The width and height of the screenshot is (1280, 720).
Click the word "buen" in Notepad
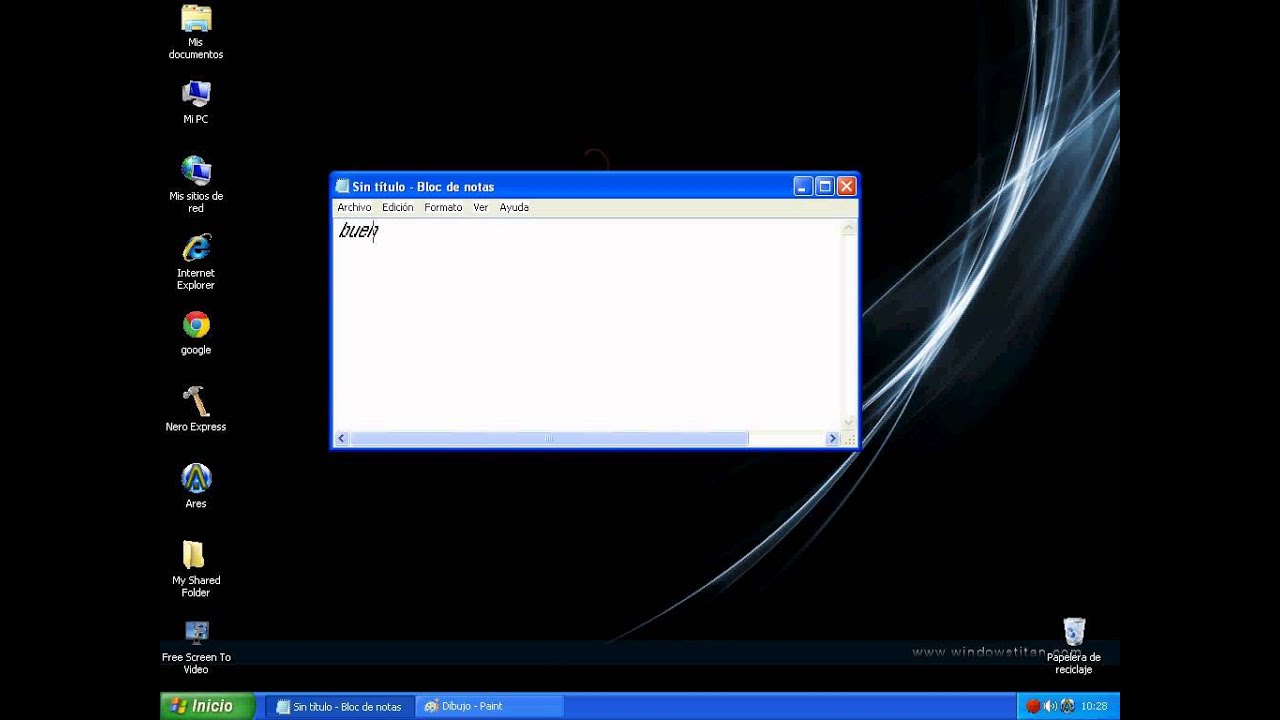click(x=358, y=231)
